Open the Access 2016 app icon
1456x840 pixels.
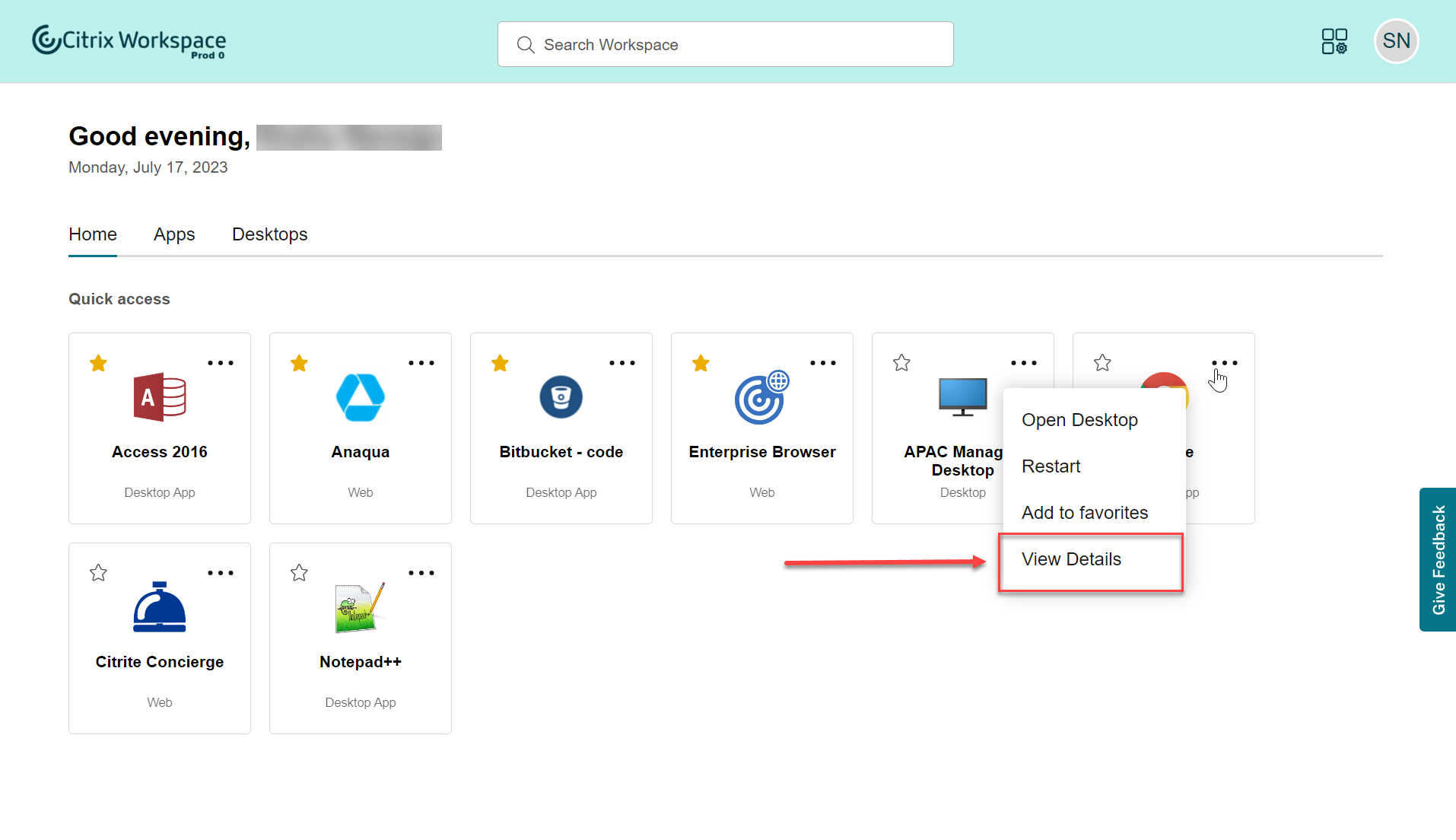160,397
